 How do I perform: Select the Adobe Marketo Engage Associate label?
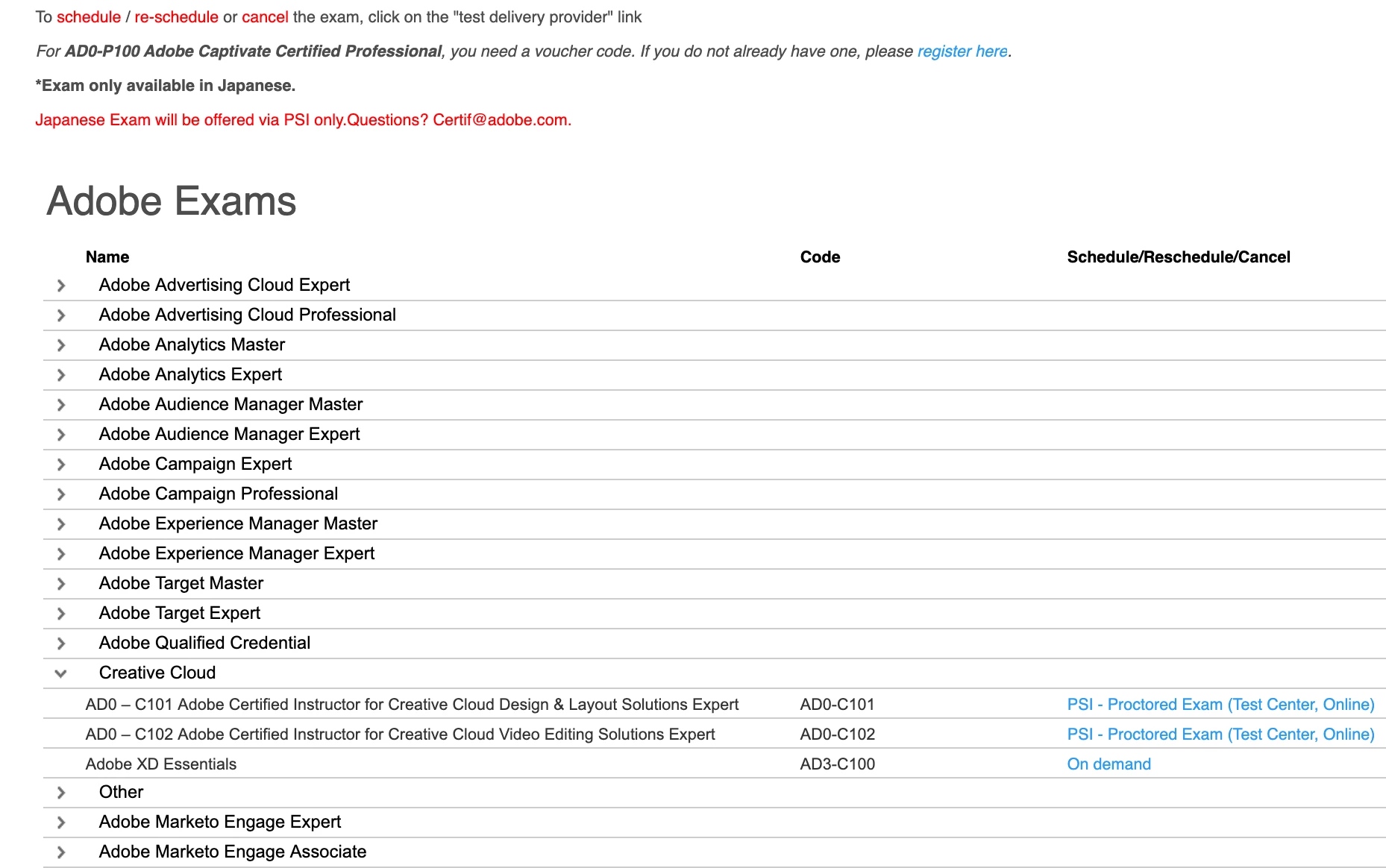click(x=233, y=852)
